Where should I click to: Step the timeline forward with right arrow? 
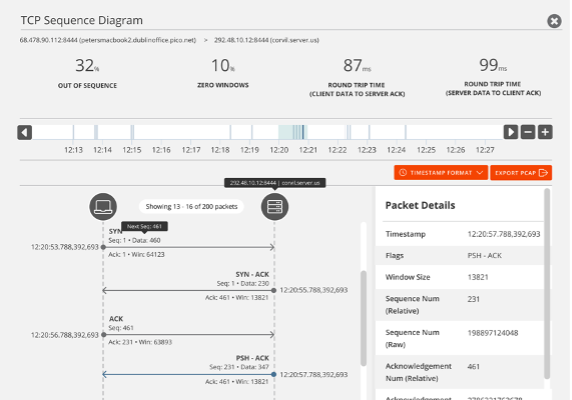point(511,132)
